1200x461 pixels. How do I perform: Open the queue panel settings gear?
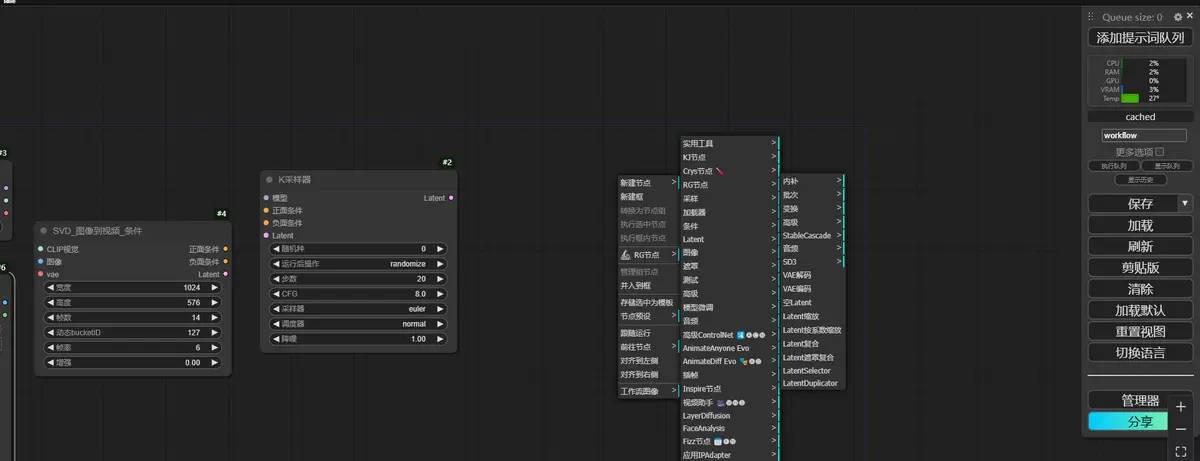[1176, 17]
